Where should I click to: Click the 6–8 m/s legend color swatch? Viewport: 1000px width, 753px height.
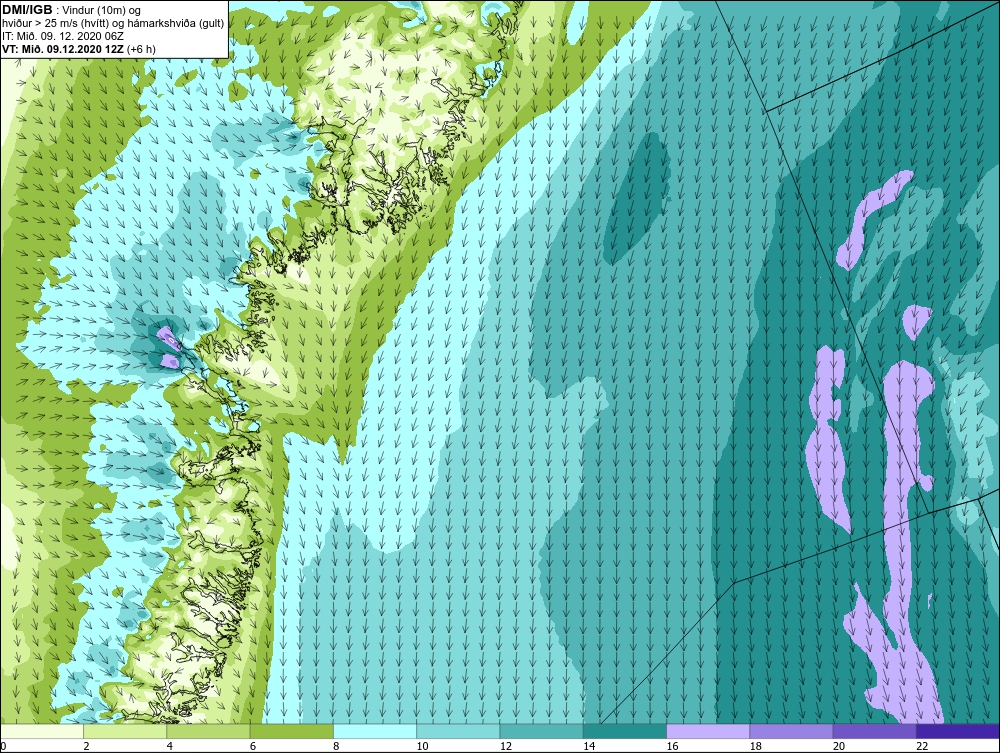tap(291, 732)
